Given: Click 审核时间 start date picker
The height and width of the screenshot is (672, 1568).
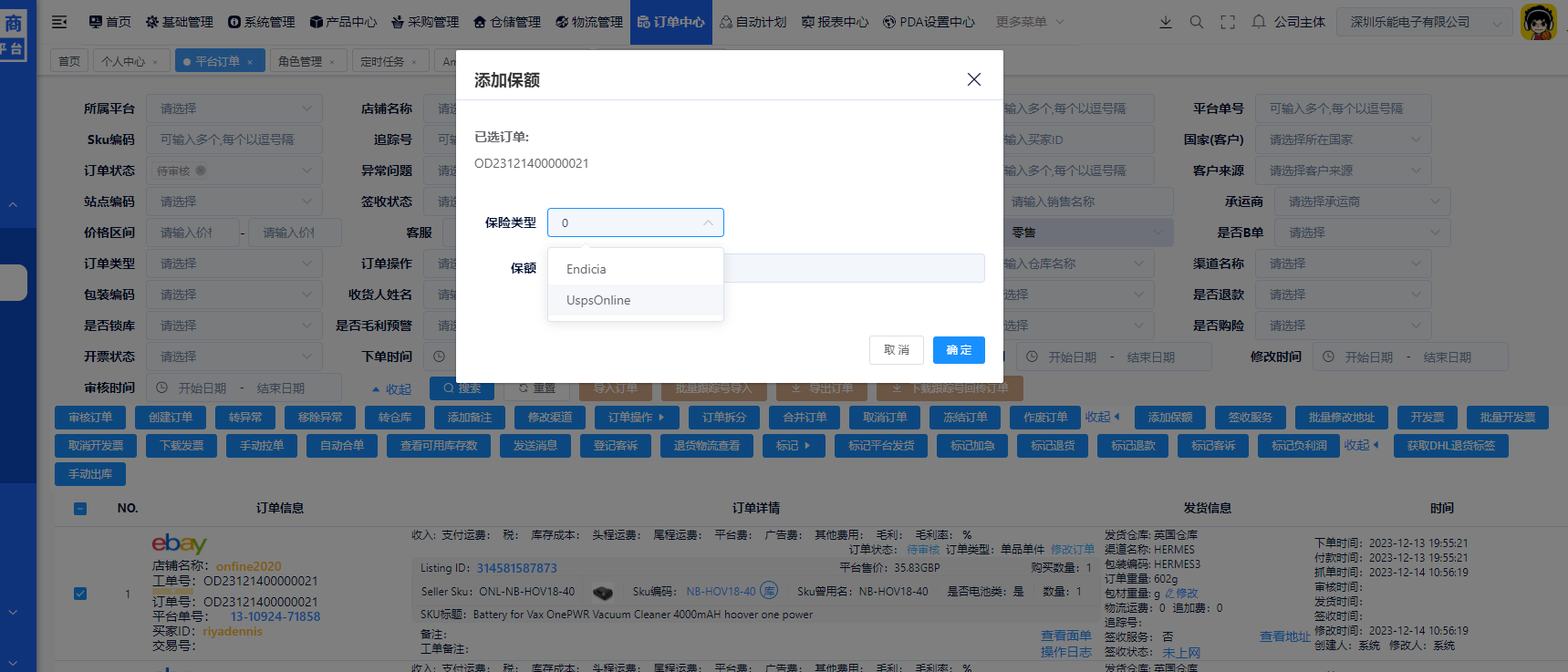Looking at the screenshot, I should coord(202,388).
